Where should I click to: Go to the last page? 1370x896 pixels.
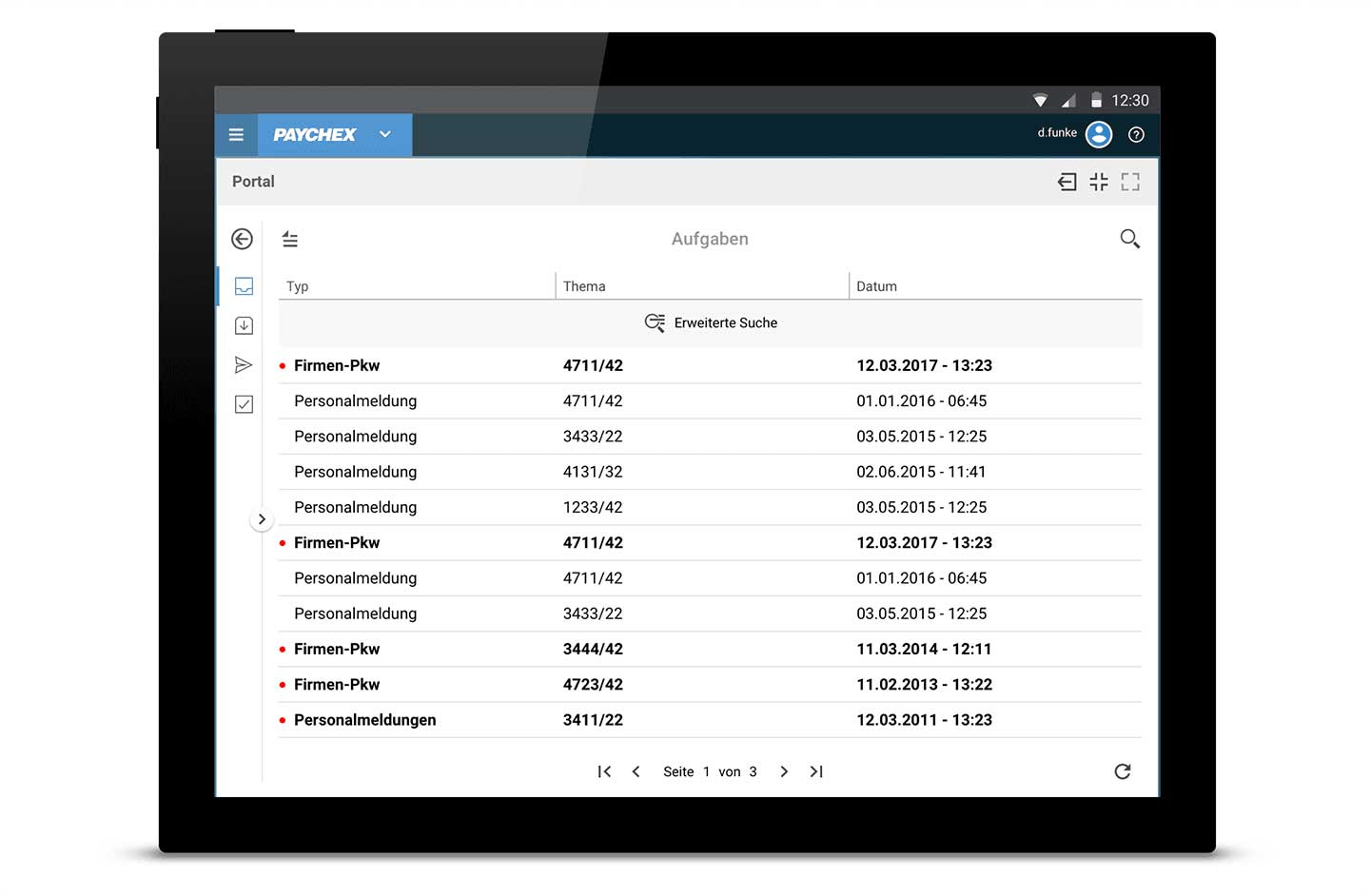tap(816, 771)
